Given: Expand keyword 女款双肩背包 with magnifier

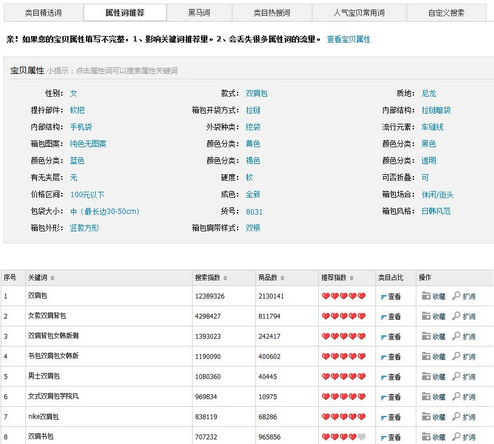Looking at the screenshot, I should tap(464, 316).
